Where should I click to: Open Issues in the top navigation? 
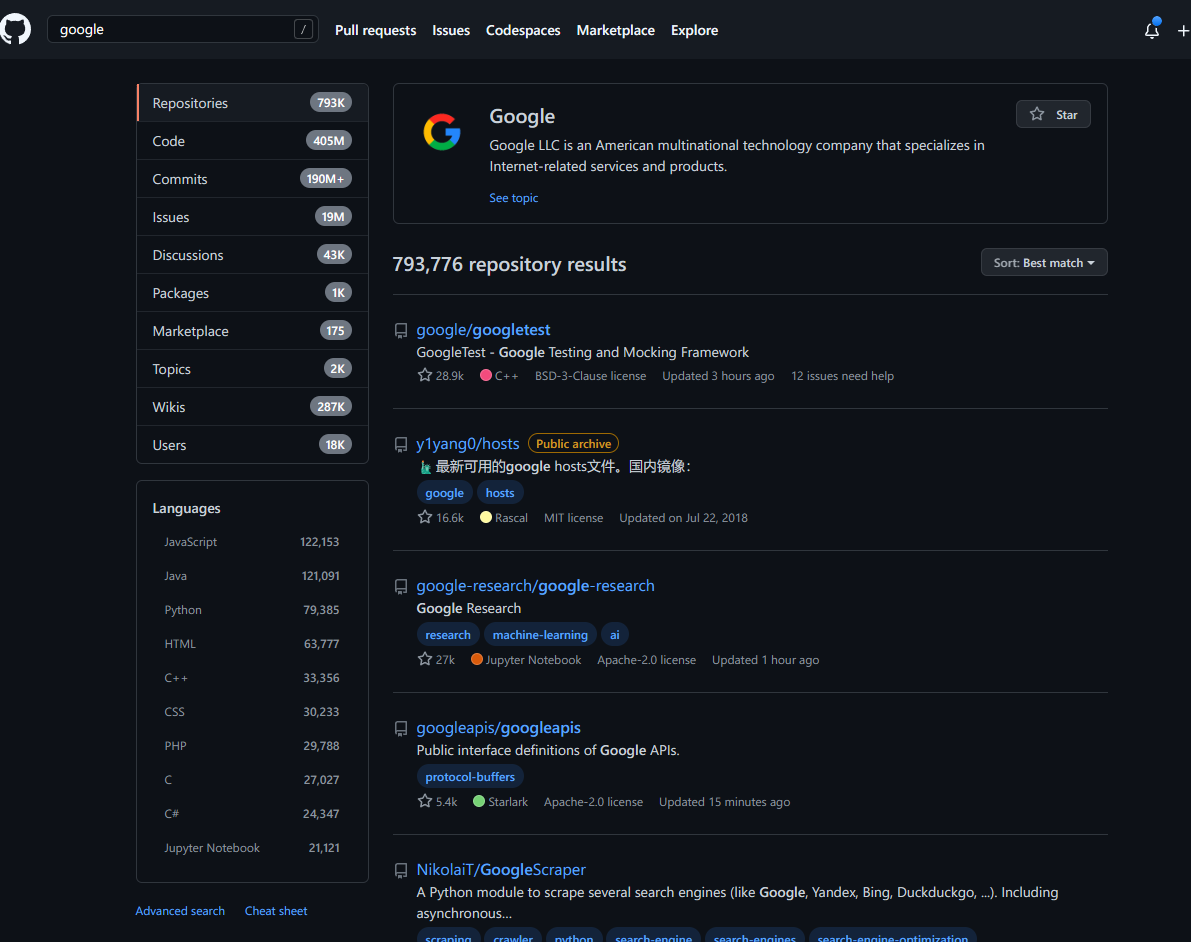coord(451,30)
